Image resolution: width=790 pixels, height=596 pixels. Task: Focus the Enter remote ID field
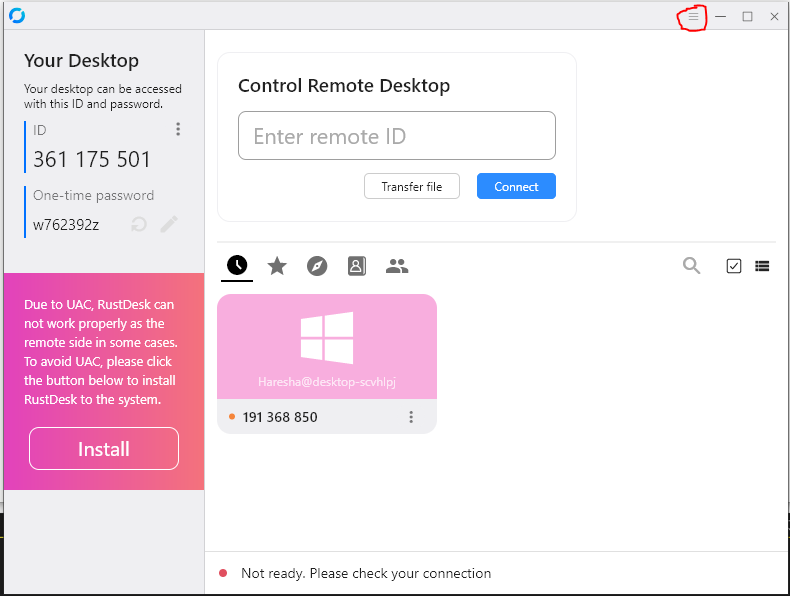396,136
